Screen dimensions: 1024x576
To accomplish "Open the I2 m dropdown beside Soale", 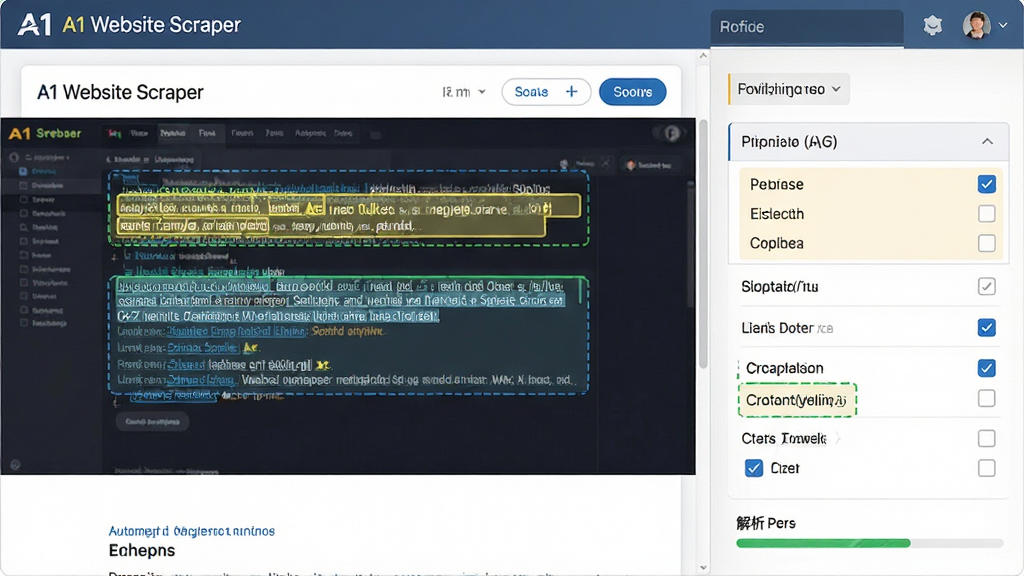I will click(464, 92).
